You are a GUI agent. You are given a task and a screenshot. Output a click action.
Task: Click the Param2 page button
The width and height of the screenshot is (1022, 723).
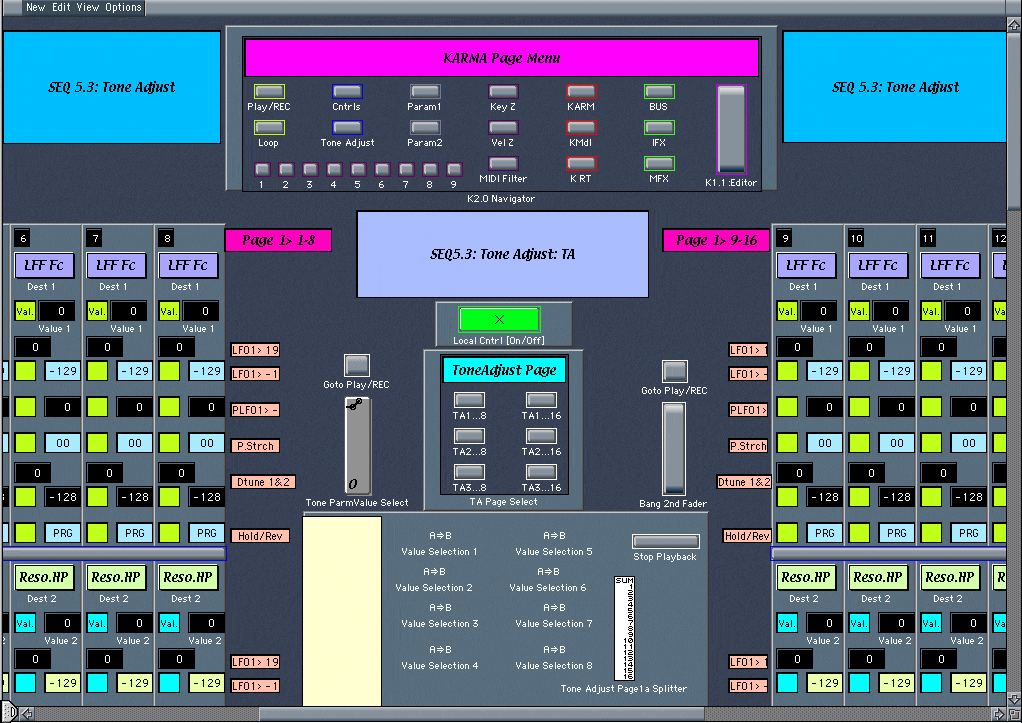425,128
